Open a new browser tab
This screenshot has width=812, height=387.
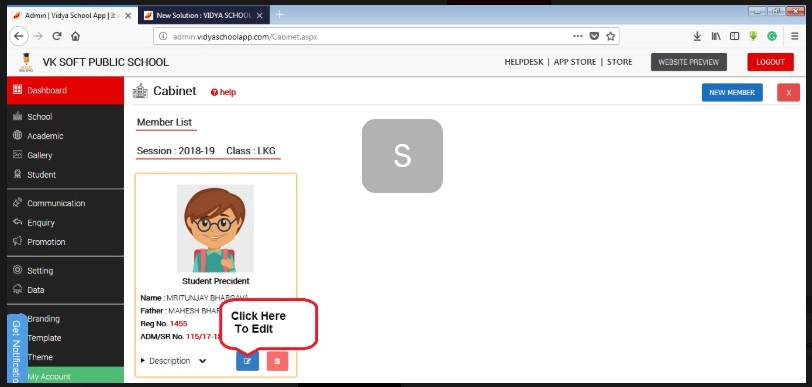[x=279, y=15]
